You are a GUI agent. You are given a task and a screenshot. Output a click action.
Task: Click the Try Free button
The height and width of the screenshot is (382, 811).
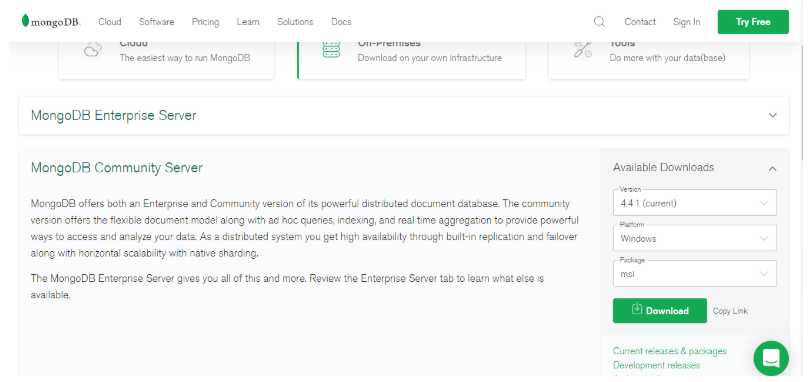[x=753, y=22]
